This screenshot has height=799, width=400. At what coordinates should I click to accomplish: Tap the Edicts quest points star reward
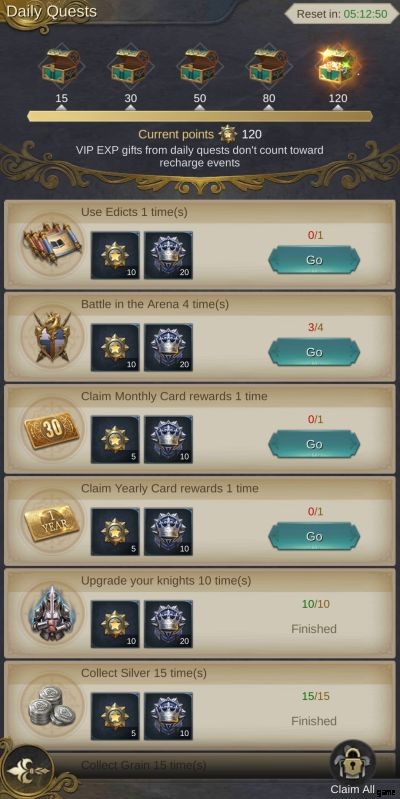click(x=115, y=255)
